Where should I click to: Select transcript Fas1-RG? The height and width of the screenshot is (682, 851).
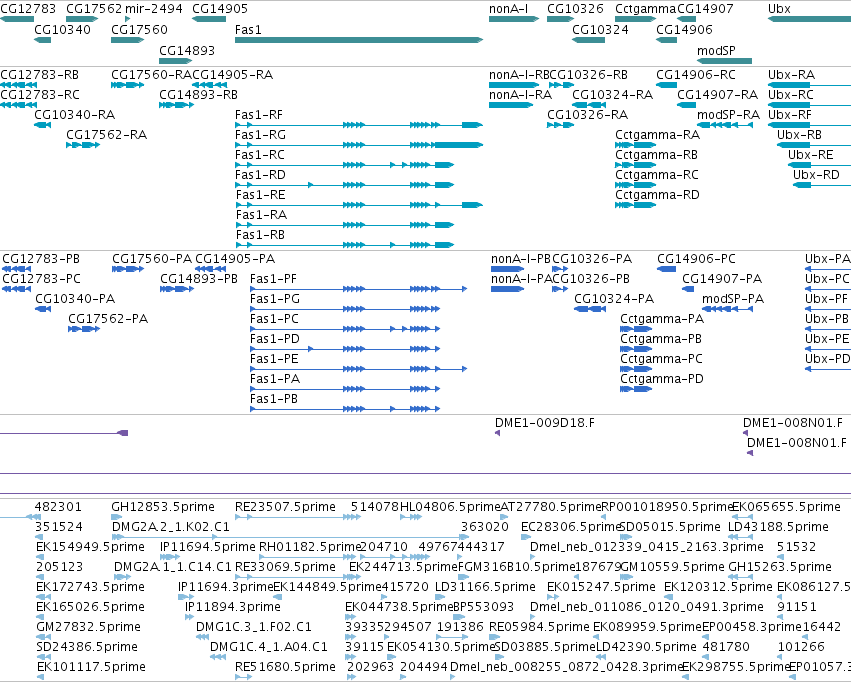pyautogui.click(x=260, y=135)
